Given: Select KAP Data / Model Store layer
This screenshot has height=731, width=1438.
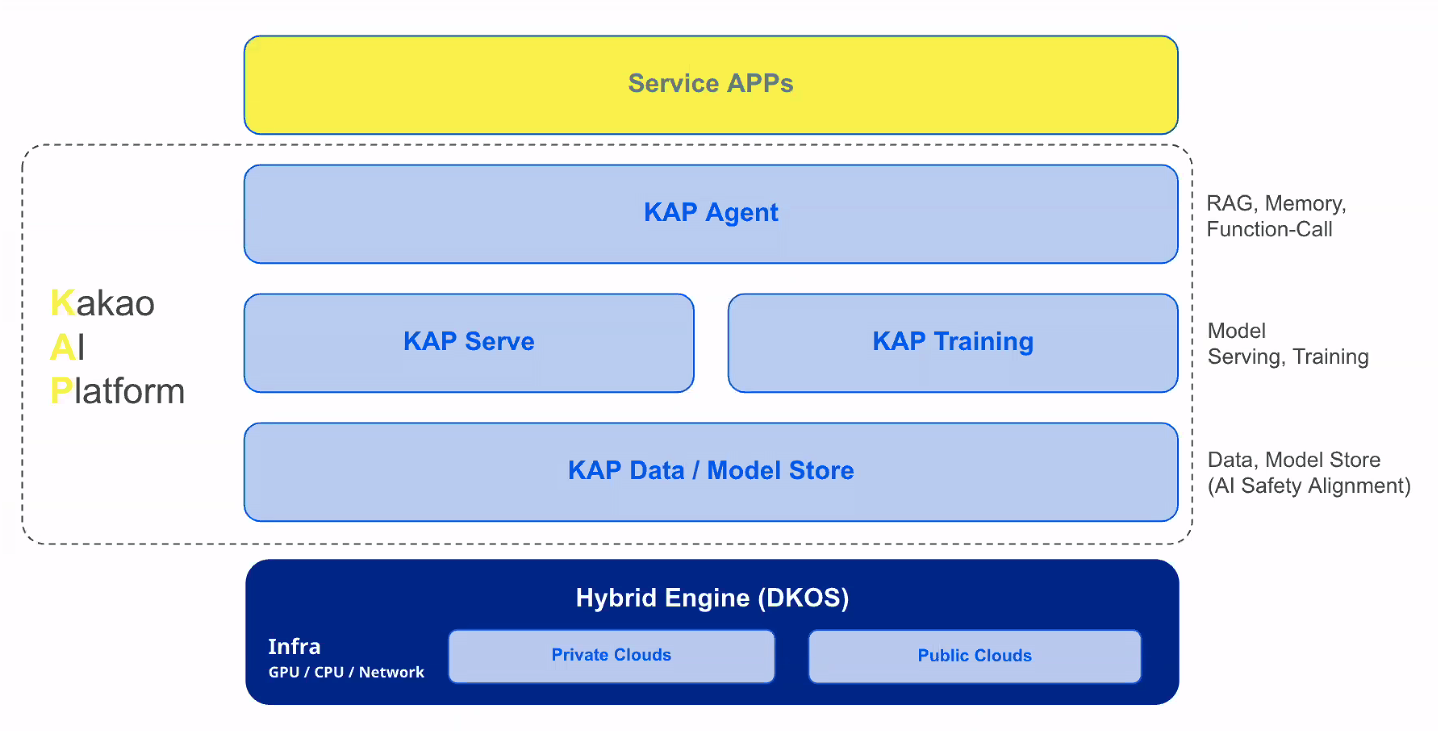Looking at the screenshot, I should click(x=711, y=472).
